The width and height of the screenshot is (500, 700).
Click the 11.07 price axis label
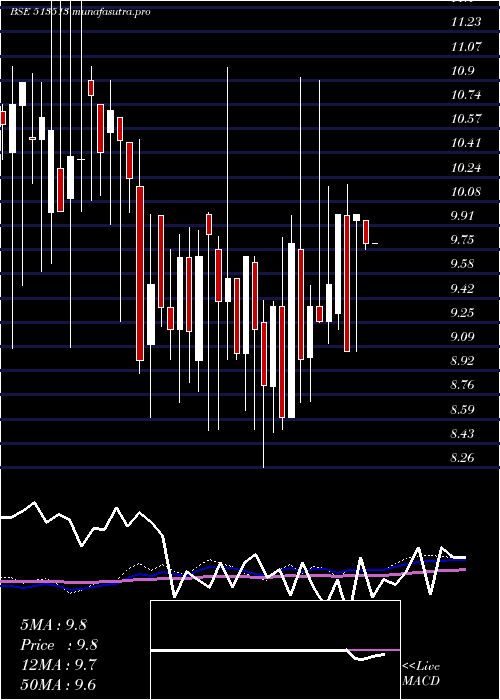point(466,46)
